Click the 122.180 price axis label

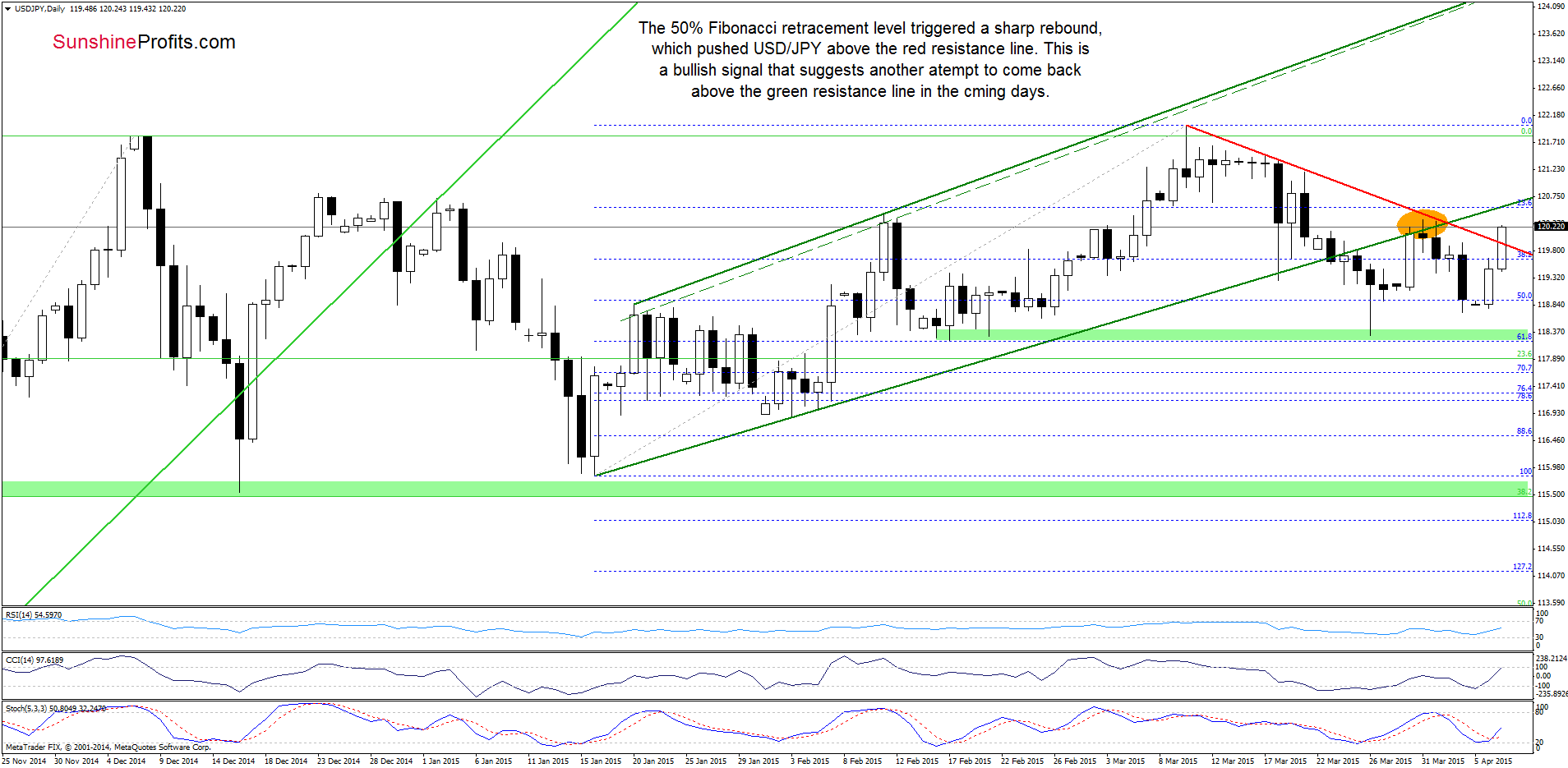(1551, 115)
